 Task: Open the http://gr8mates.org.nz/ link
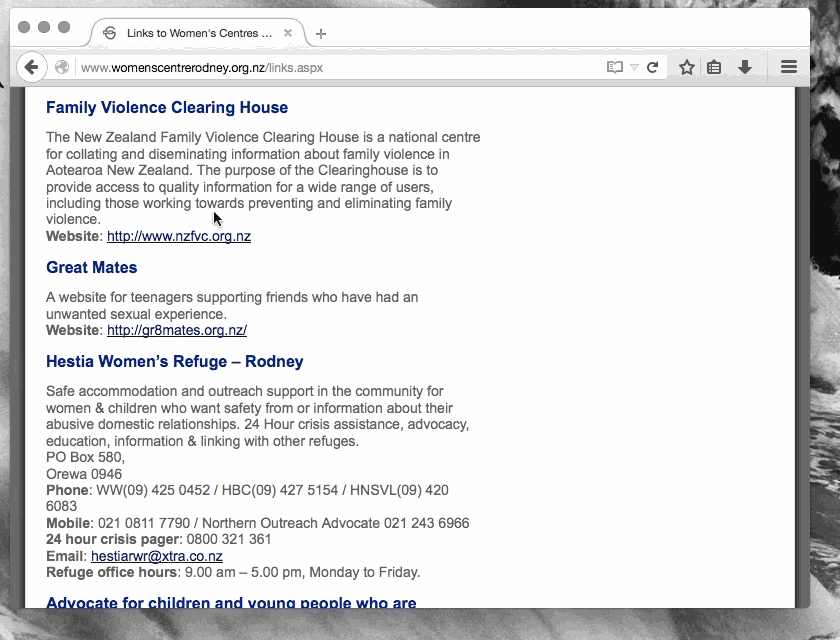pos(177,330)
